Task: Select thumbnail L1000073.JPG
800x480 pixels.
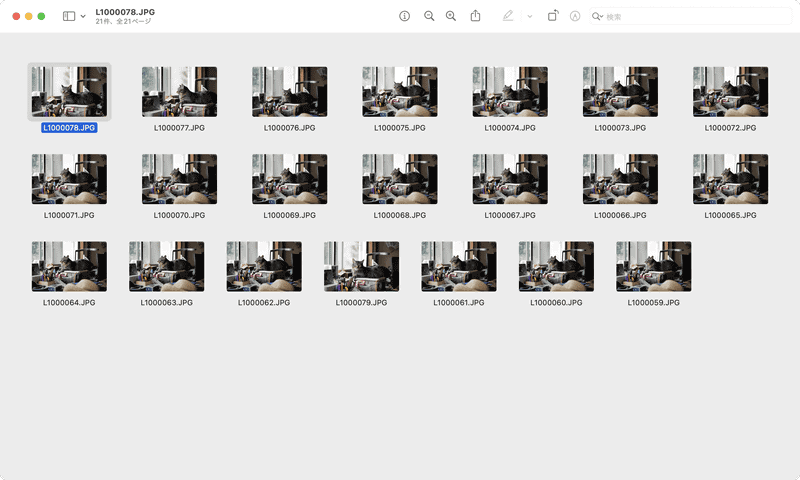Action: (x=620, y=92)
